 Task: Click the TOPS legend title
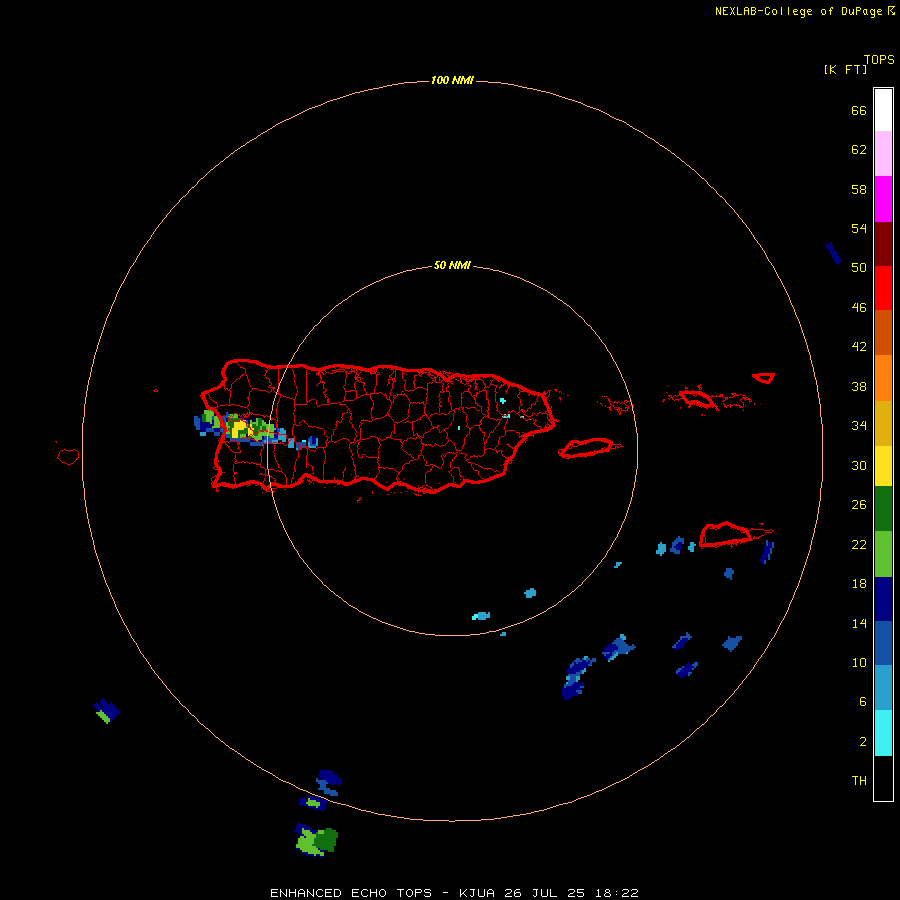[x=879, y=59]
